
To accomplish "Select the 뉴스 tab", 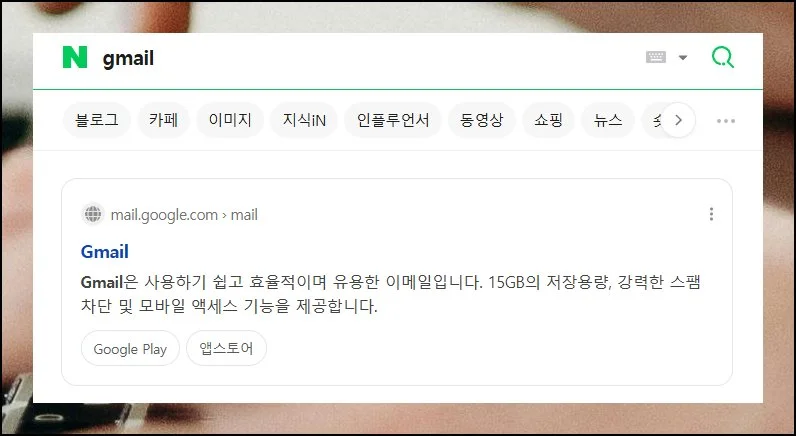I will pos(608,120).
